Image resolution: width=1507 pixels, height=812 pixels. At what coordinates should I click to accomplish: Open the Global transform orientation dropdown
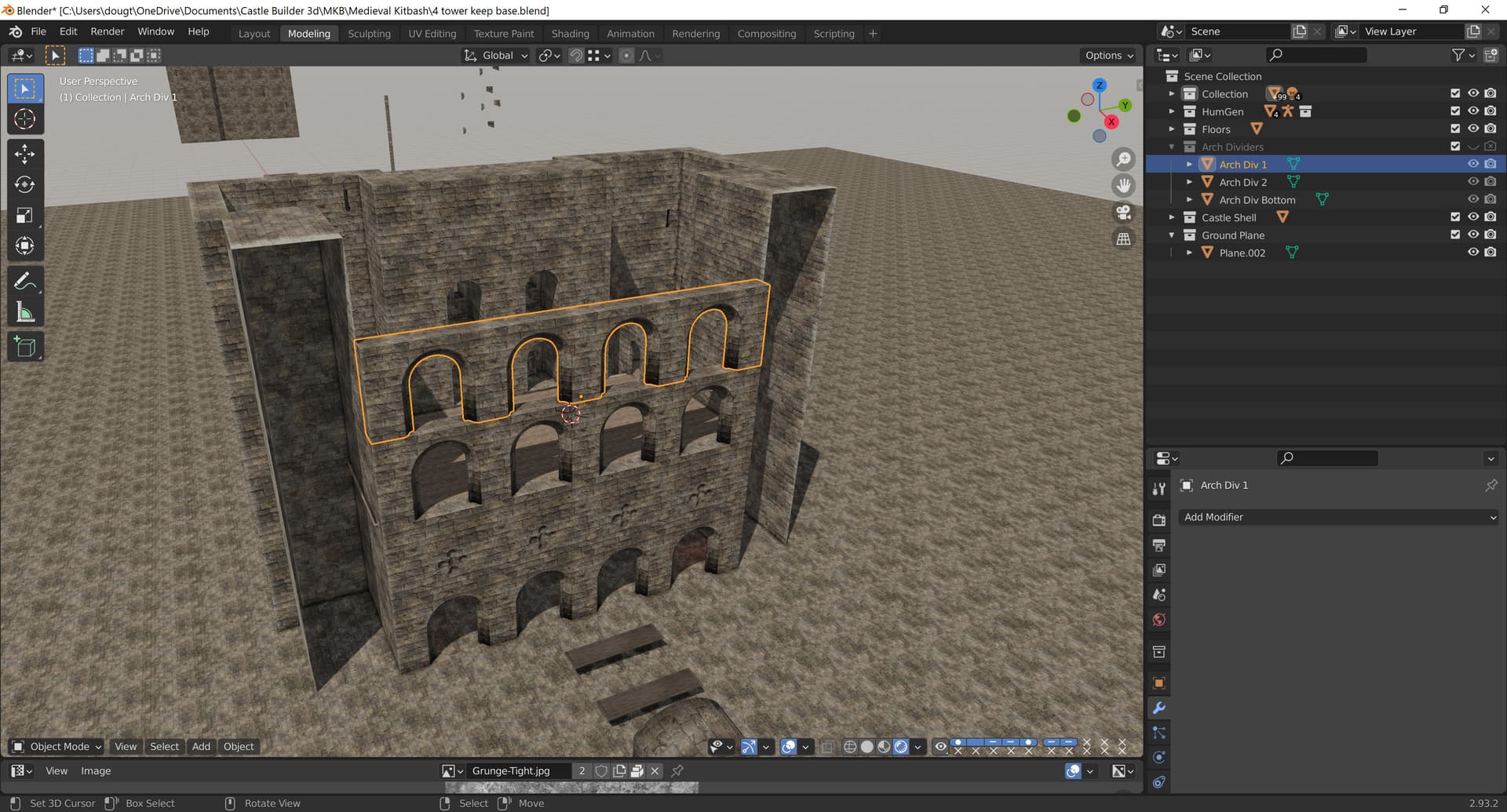[494, 55]
